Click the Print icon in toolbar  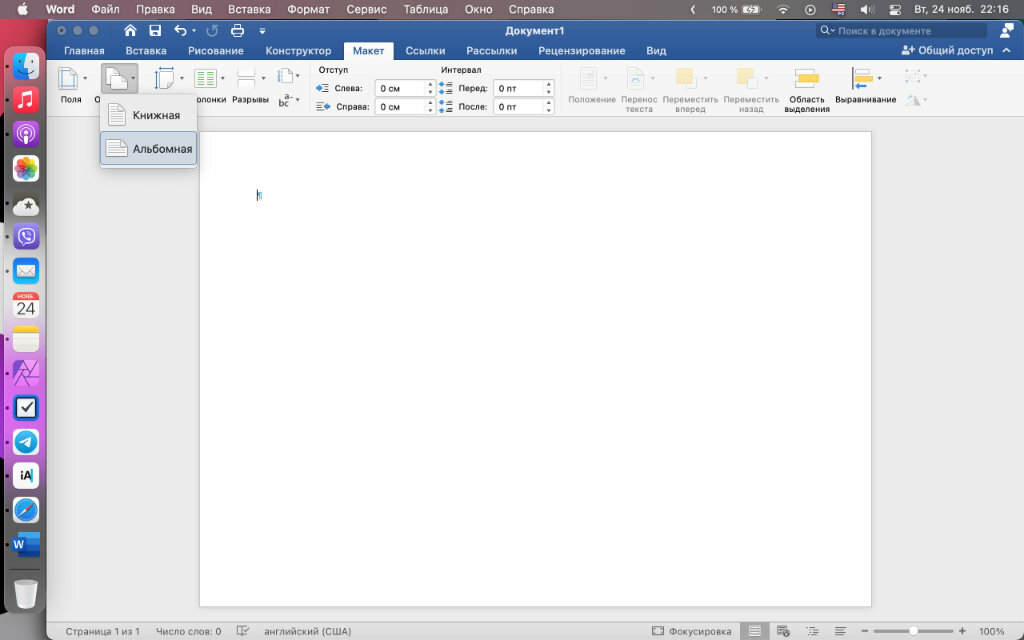click(x=238, y=31)
